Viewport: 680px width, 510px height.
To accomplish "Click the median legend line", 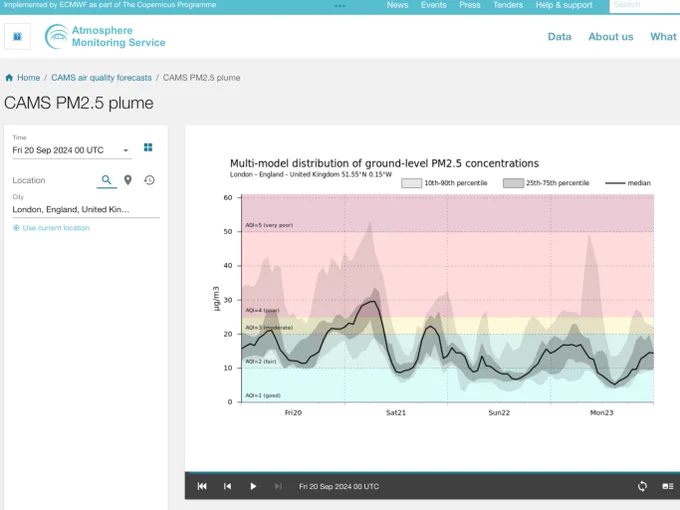I will 615,183.
